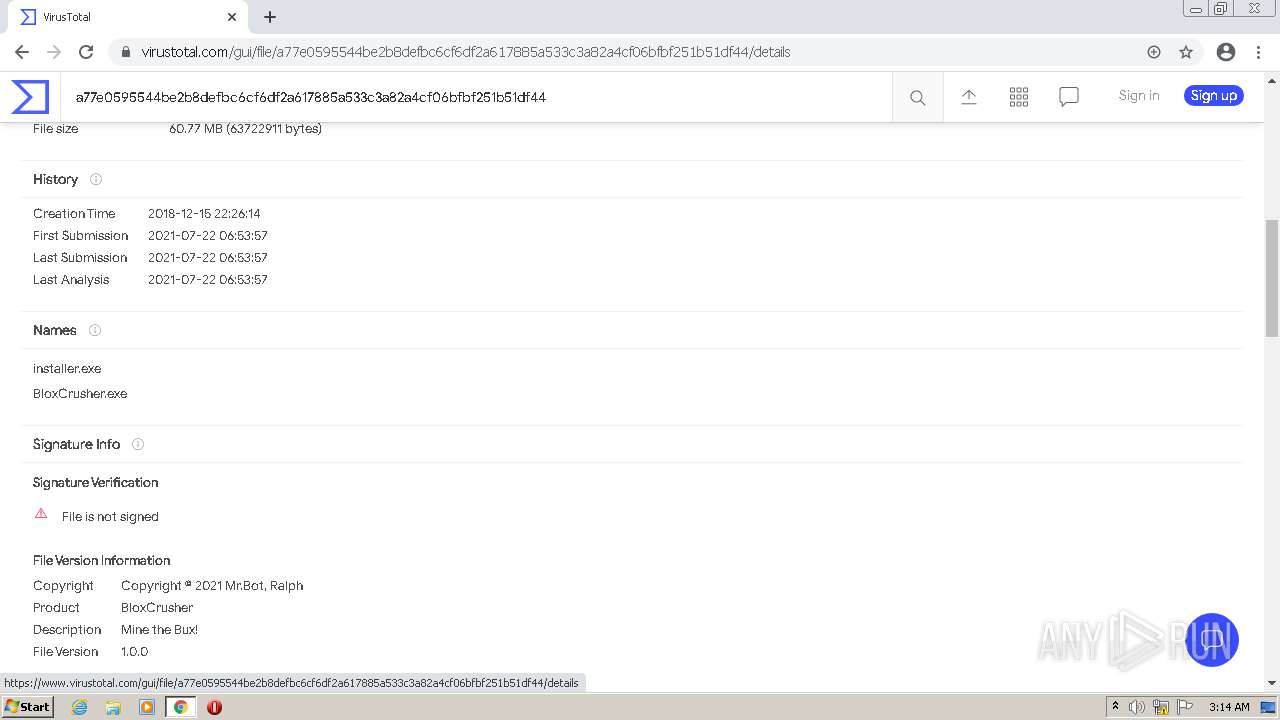This screenshot has height=720, width=1280.
Task: Open the apps grid icon
Action: pyautogui.click(x=1019, y=97)
